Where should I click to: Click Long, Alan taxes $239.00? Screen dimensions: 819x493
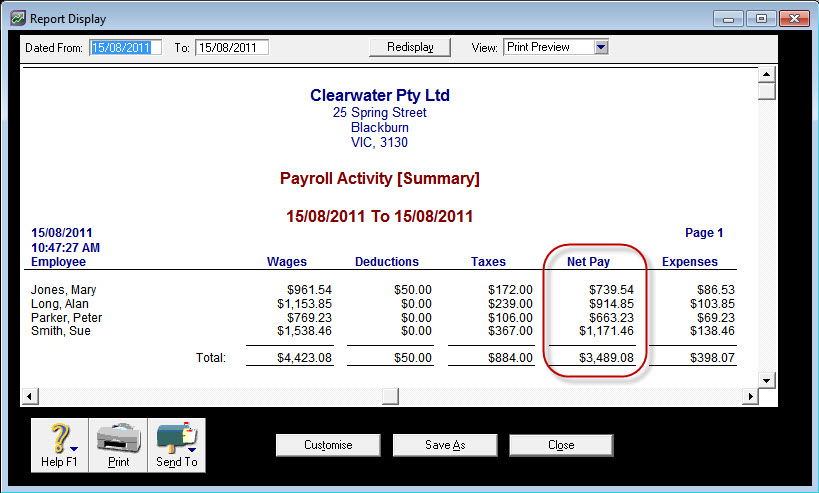pos(510,304)
